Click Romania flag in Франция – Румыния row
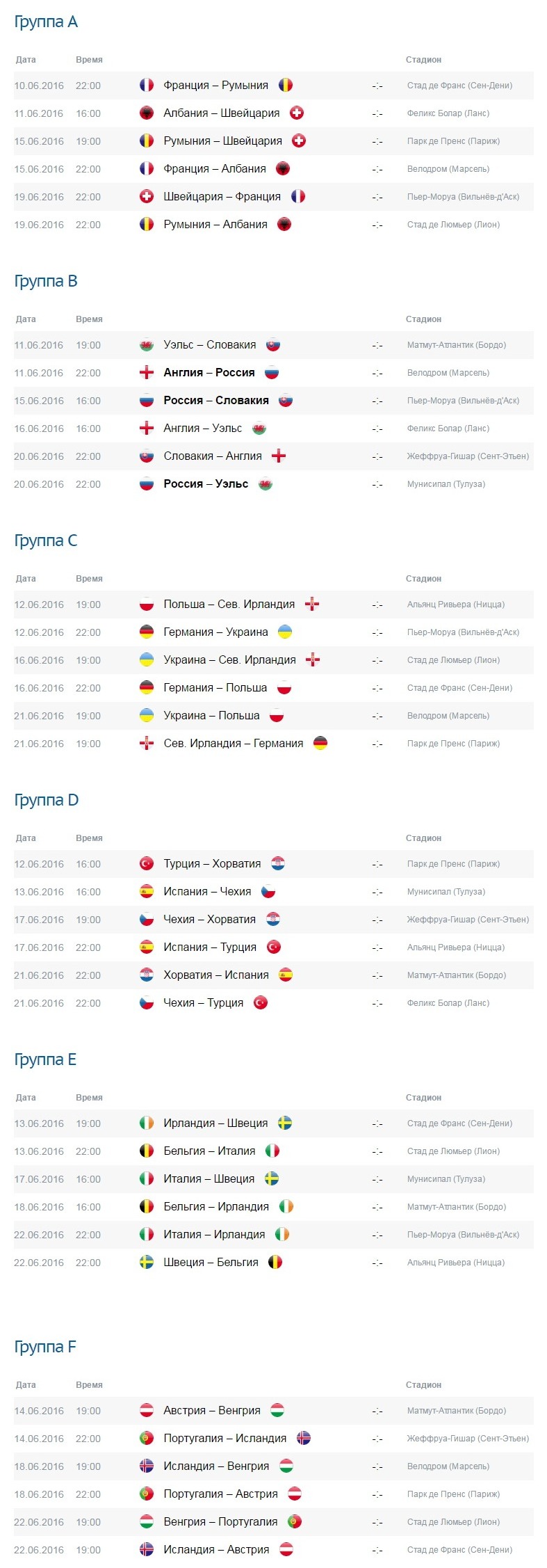Screen dimensions: 547x1568 pyautogui.click(x=286, y=86)
